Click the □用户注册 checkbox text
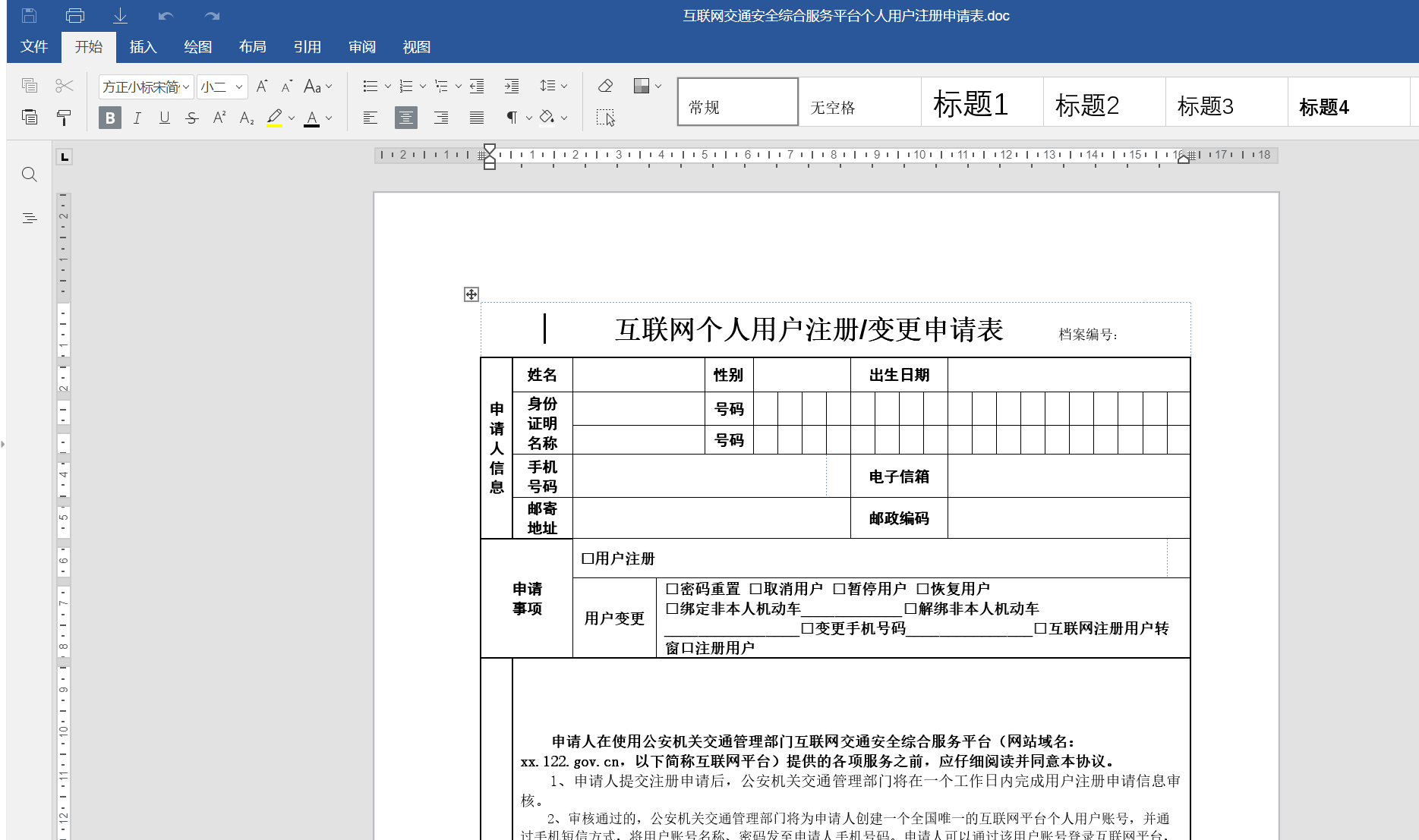This screenshot has width=1419, height=840. [618, 558]
